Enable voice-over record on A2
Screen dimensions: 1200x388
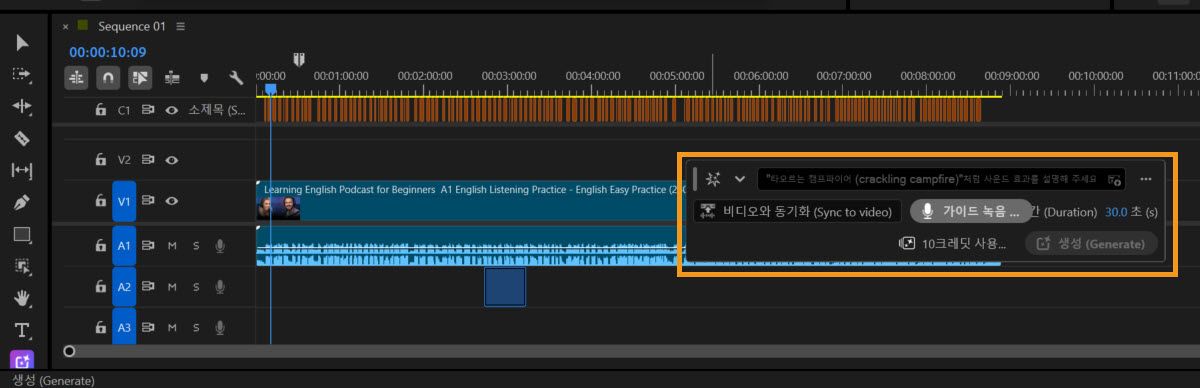[x=220, y=286]
